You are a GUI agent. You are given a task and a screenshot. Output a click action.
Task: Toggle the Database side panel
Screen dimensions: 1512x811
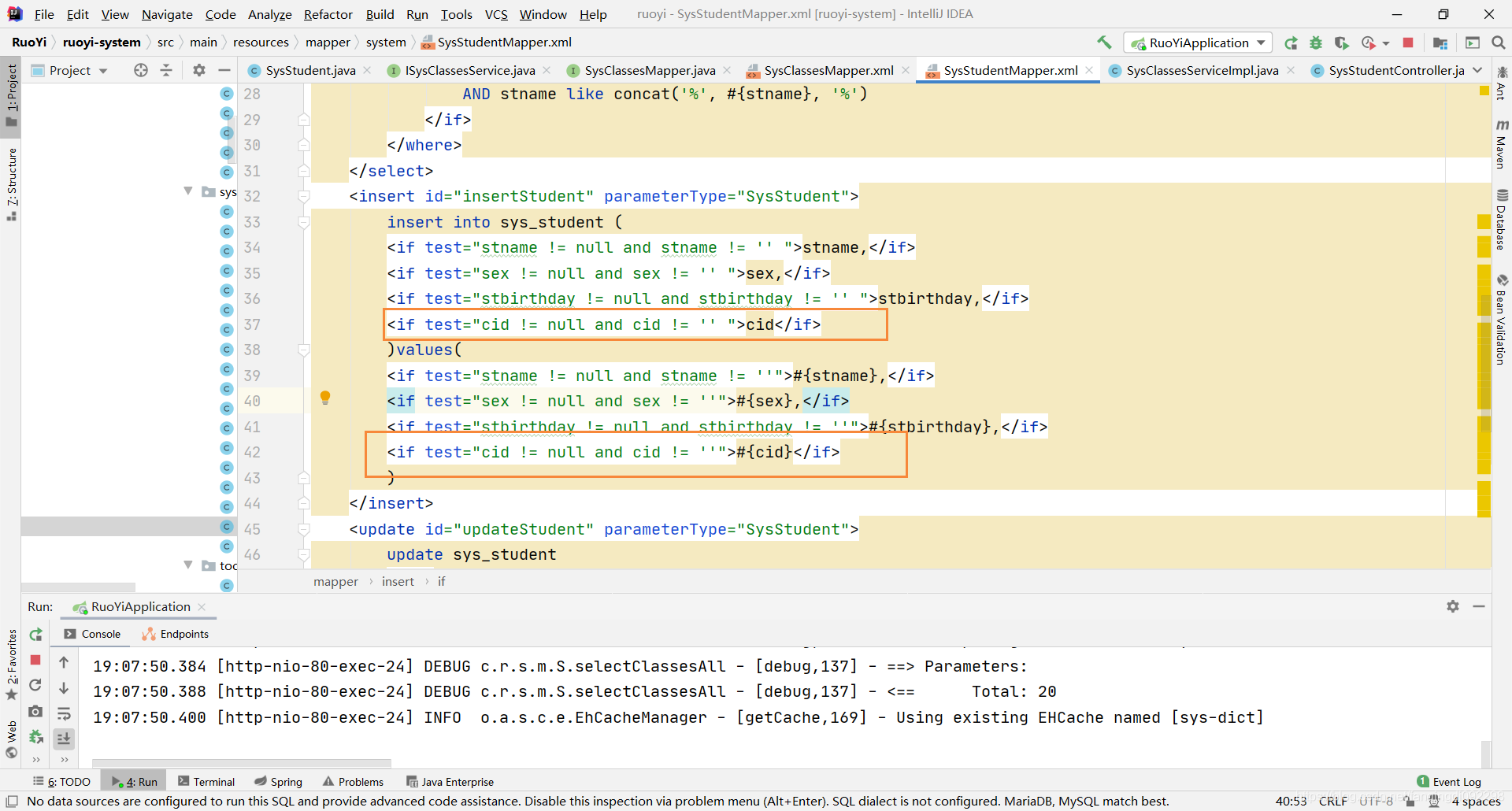1502,220
